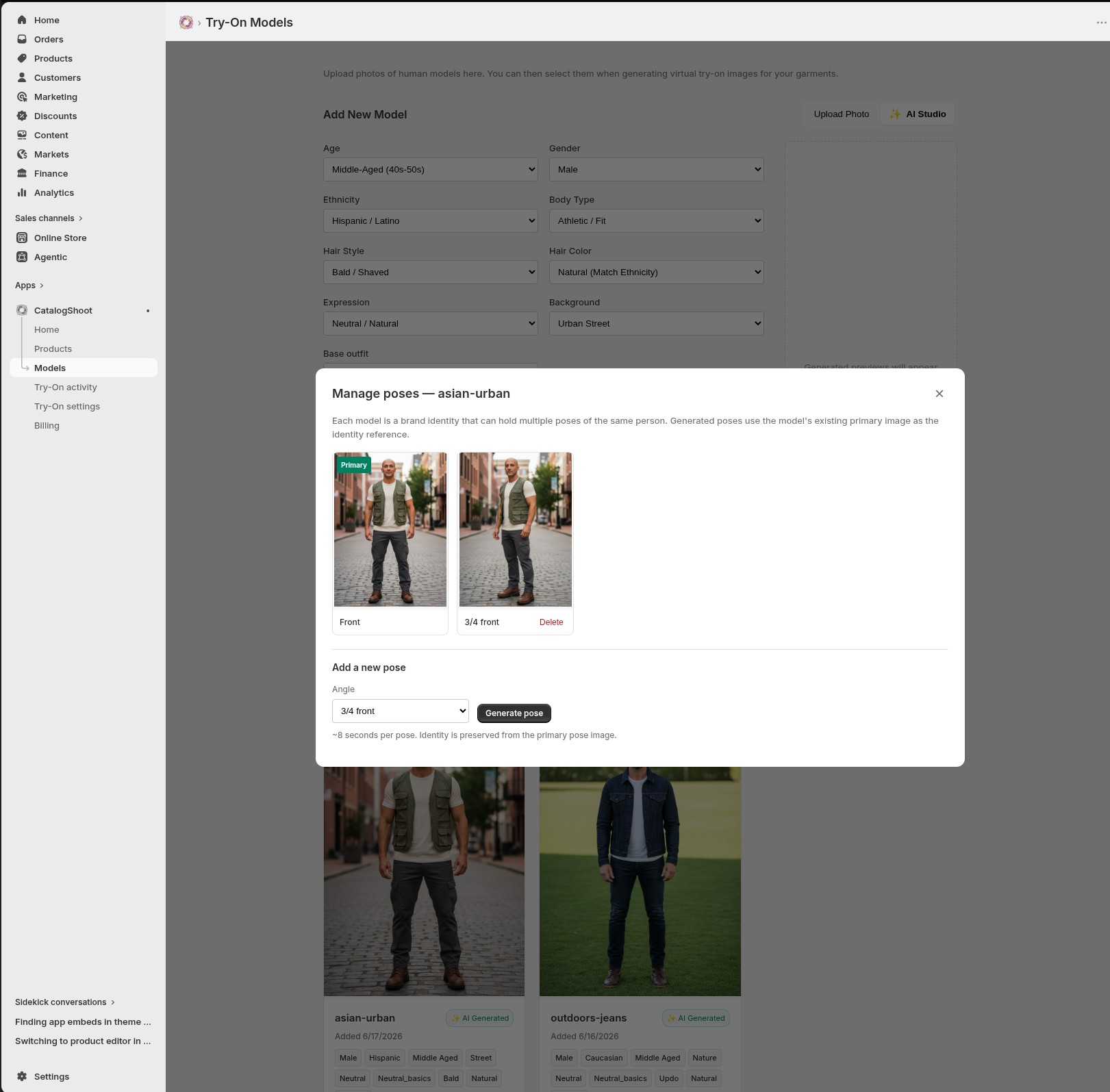The height and width of the screenshot is (1092, 1110).
Task: Go to CatalogShoot Products submenu
Action: coord(53,348)
